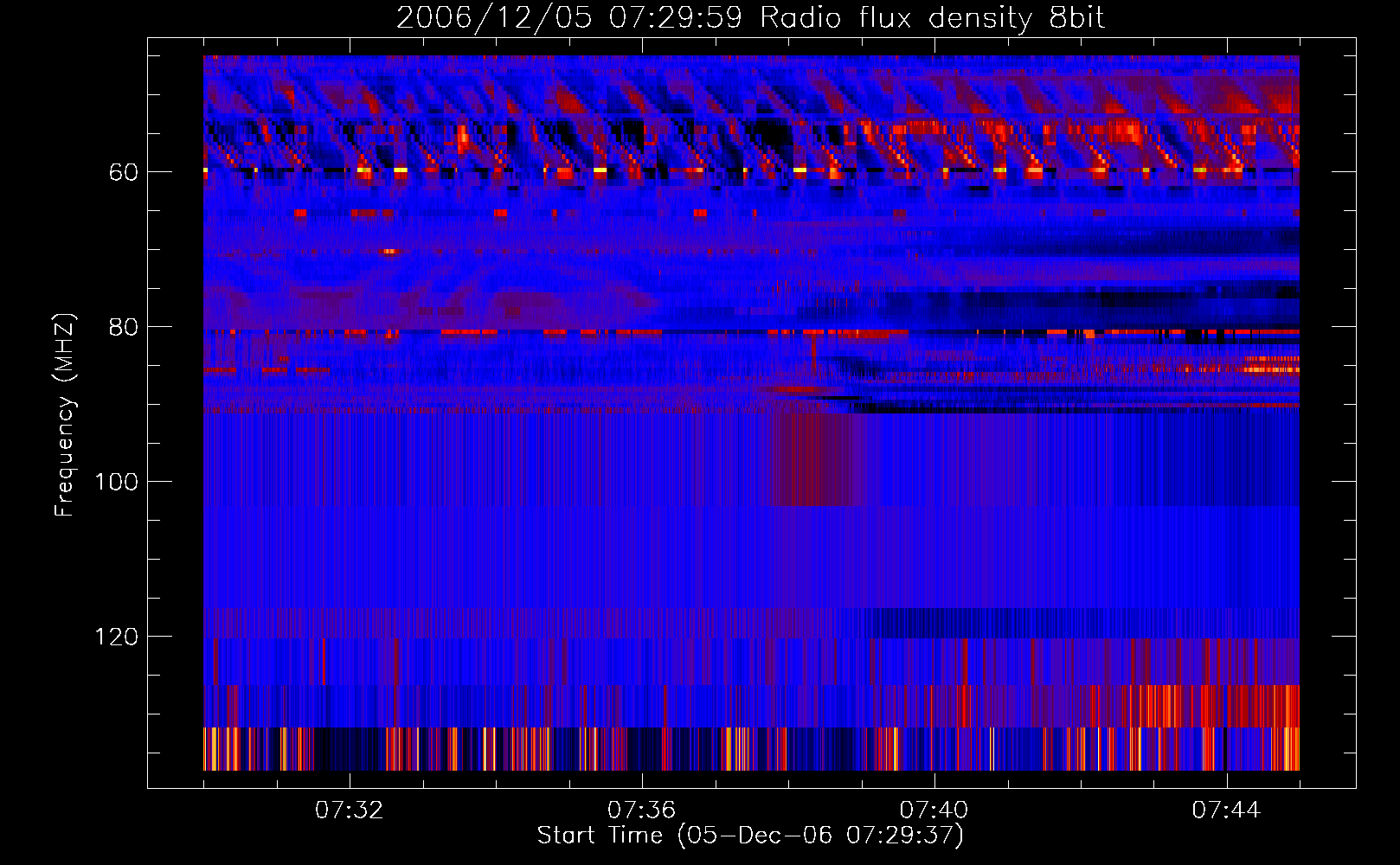Click the 80 frequency tick label

pyautogui.click(x=124, y=327)
